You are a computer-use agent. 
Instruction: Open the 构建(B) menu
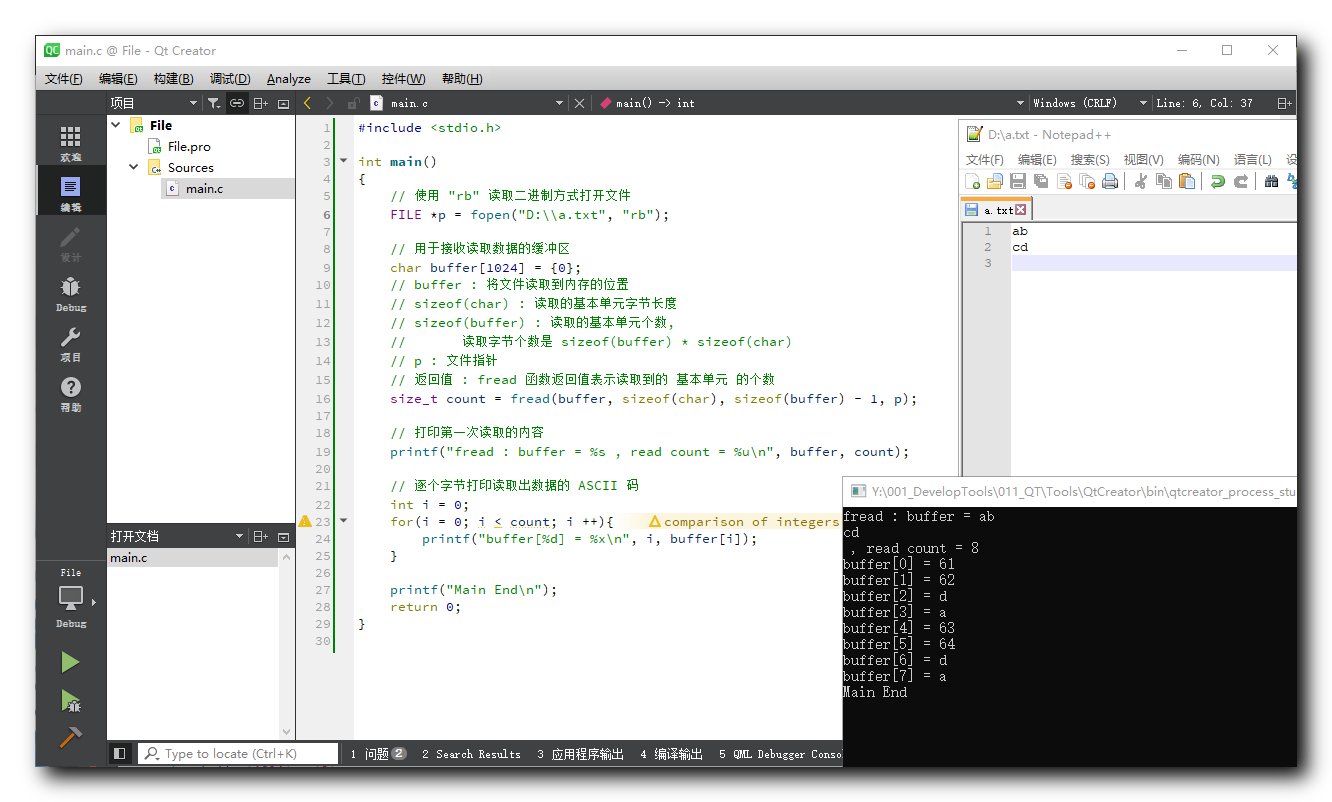[173, 79]
